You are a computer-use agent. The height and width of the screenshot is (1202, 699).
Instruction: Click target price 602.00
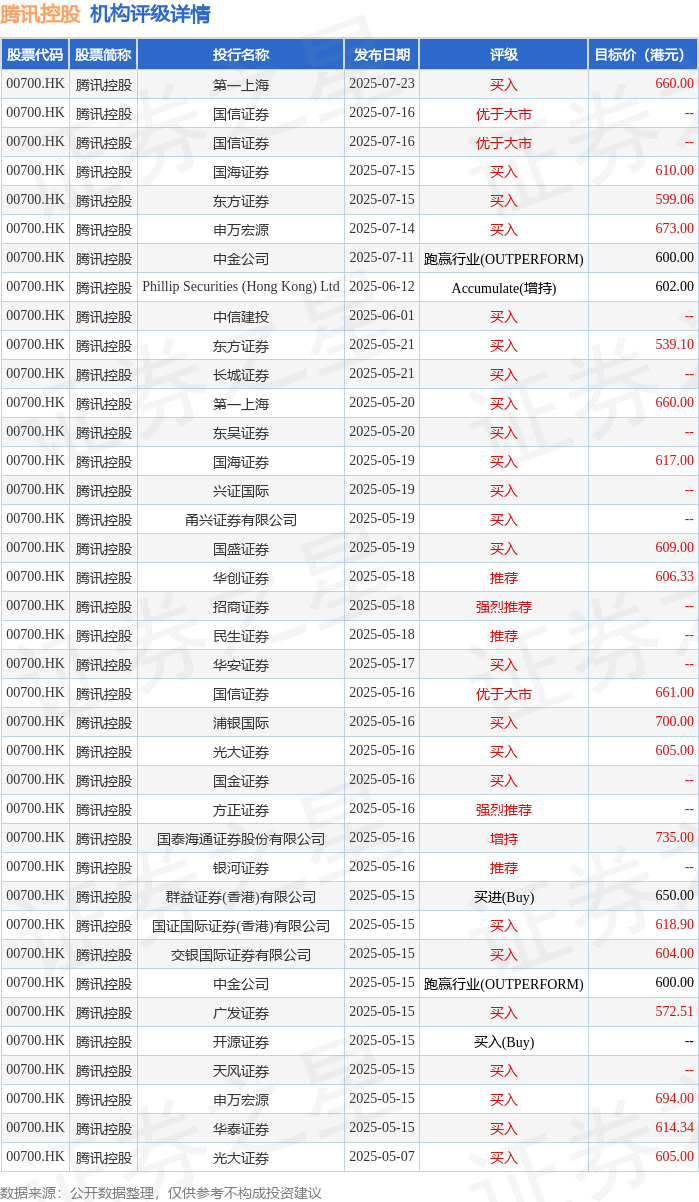coord(674,287)
